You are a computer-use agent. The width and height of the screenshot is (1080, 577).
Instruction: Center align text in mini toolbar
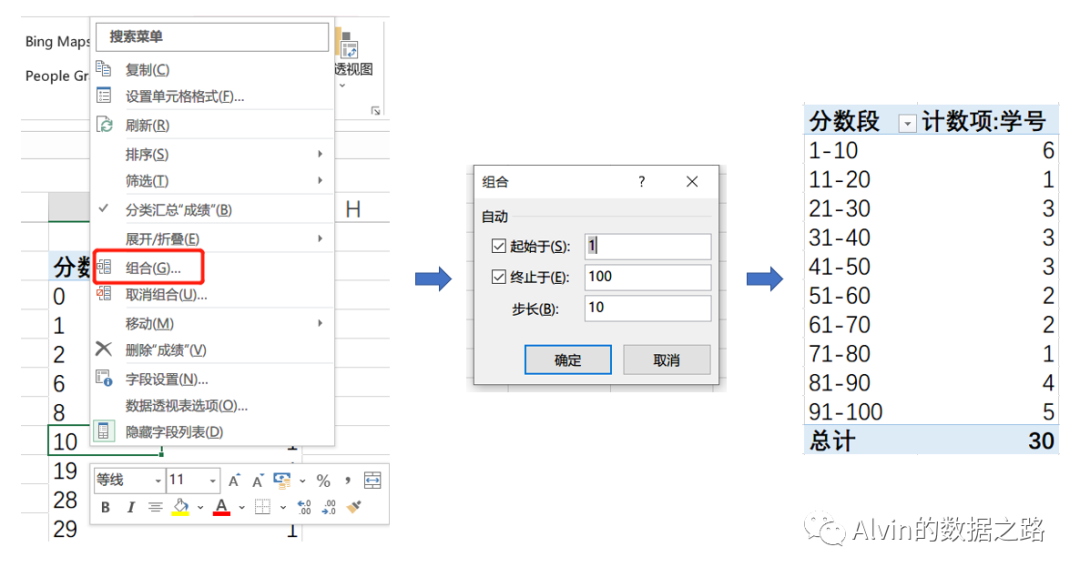(x=155, y=507)
